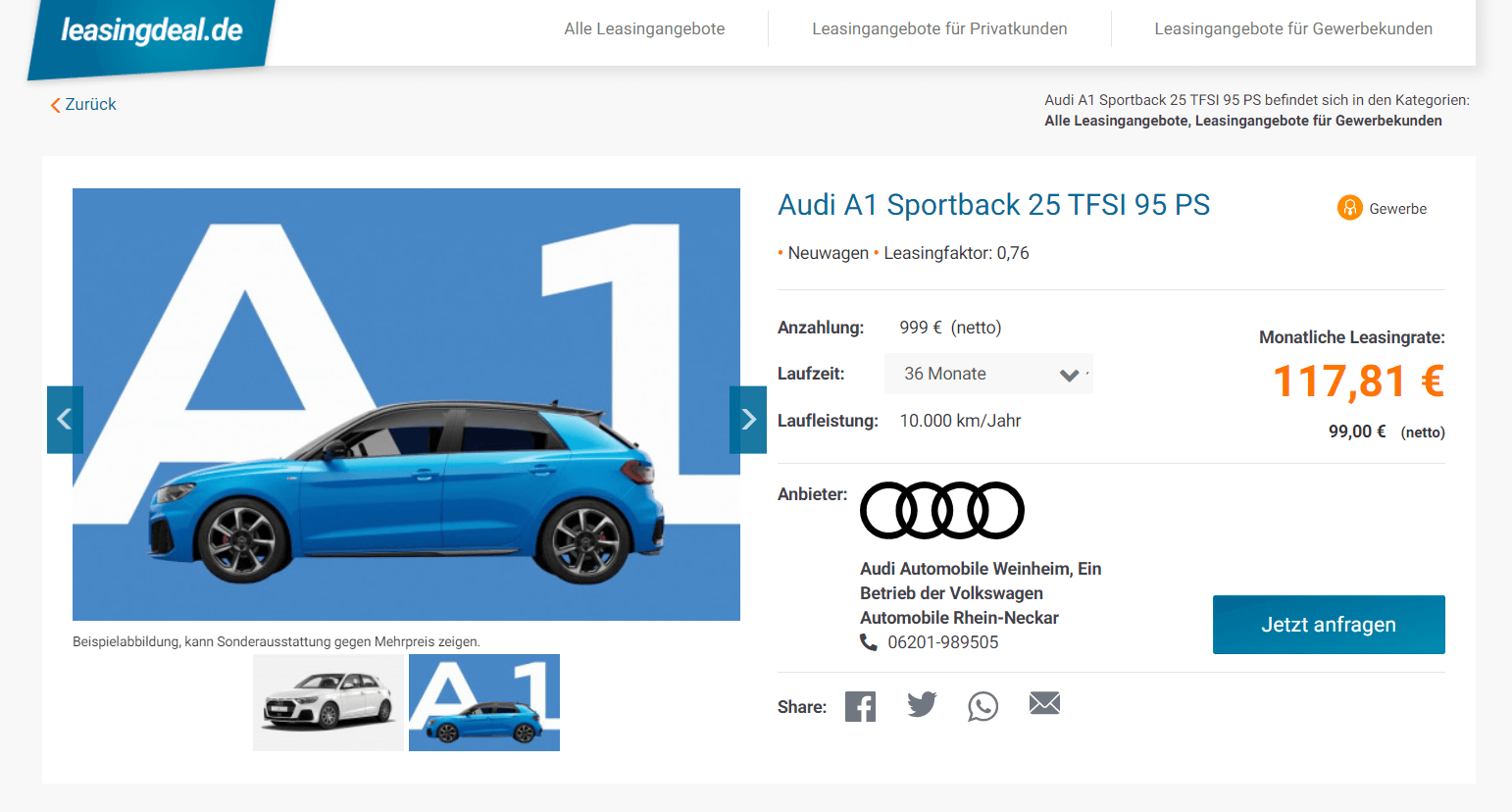Click the Laufleistung value 10.000 km/Jahr

tap(960, 421)
